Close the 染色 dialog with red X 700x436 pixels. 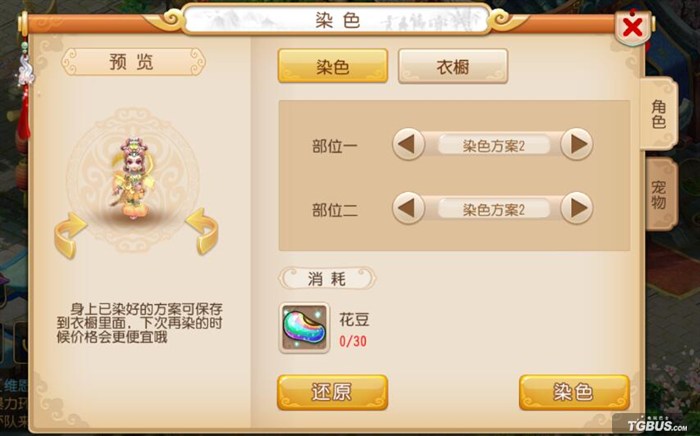[633, 28]
